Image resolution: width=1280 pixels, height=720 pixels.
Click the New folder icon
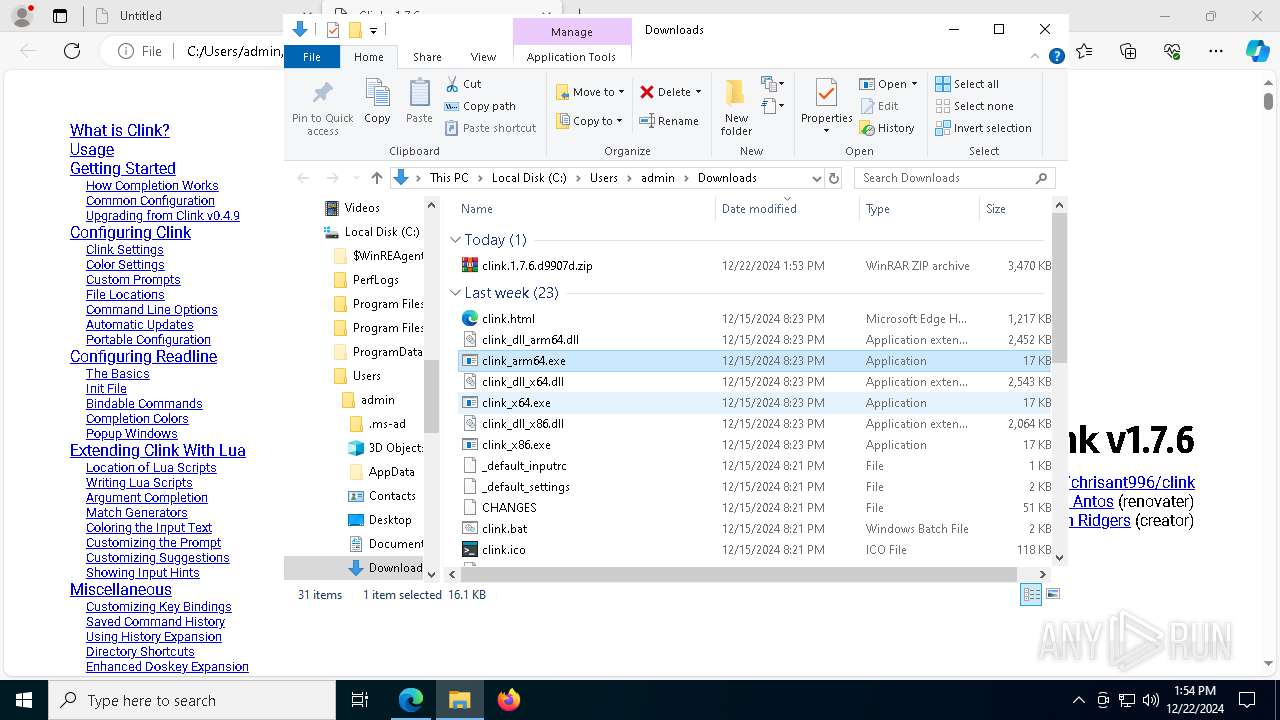(x=736, y=107)
